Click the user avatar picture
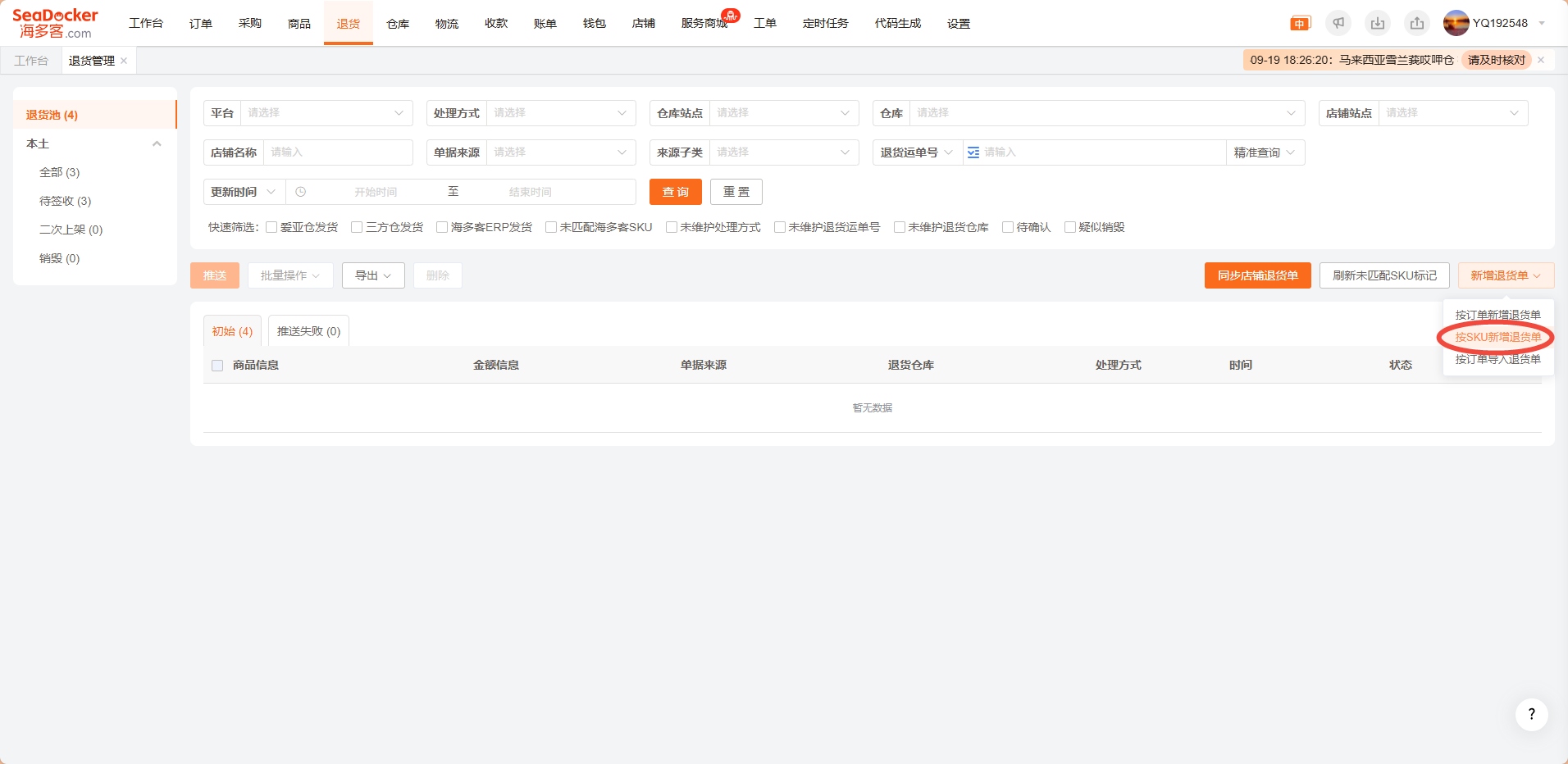This screenshot has width=1568, height=764. (1456, 23)
